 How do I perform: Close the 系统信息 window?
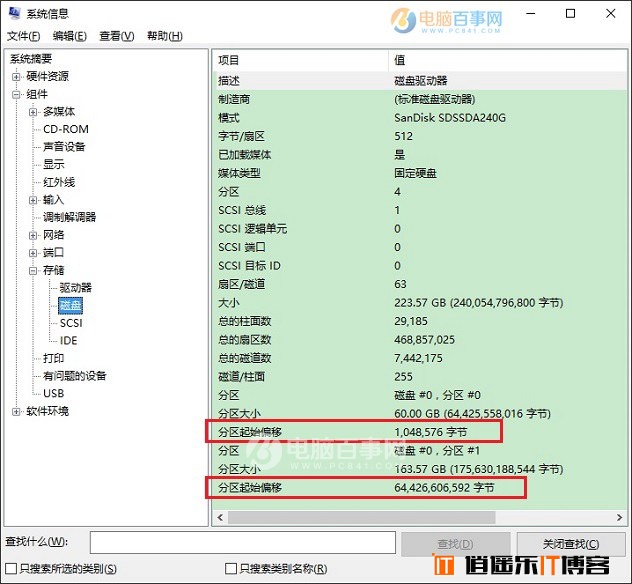coord(611,14)
